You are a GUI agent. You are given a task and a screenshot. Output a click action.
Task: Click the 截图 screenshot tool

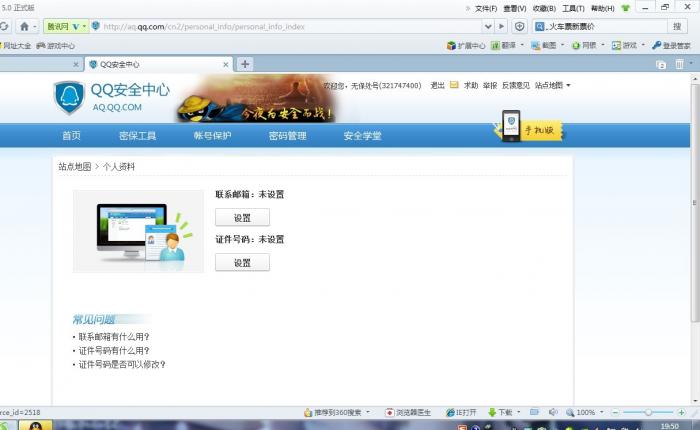[x=544, y=46]
